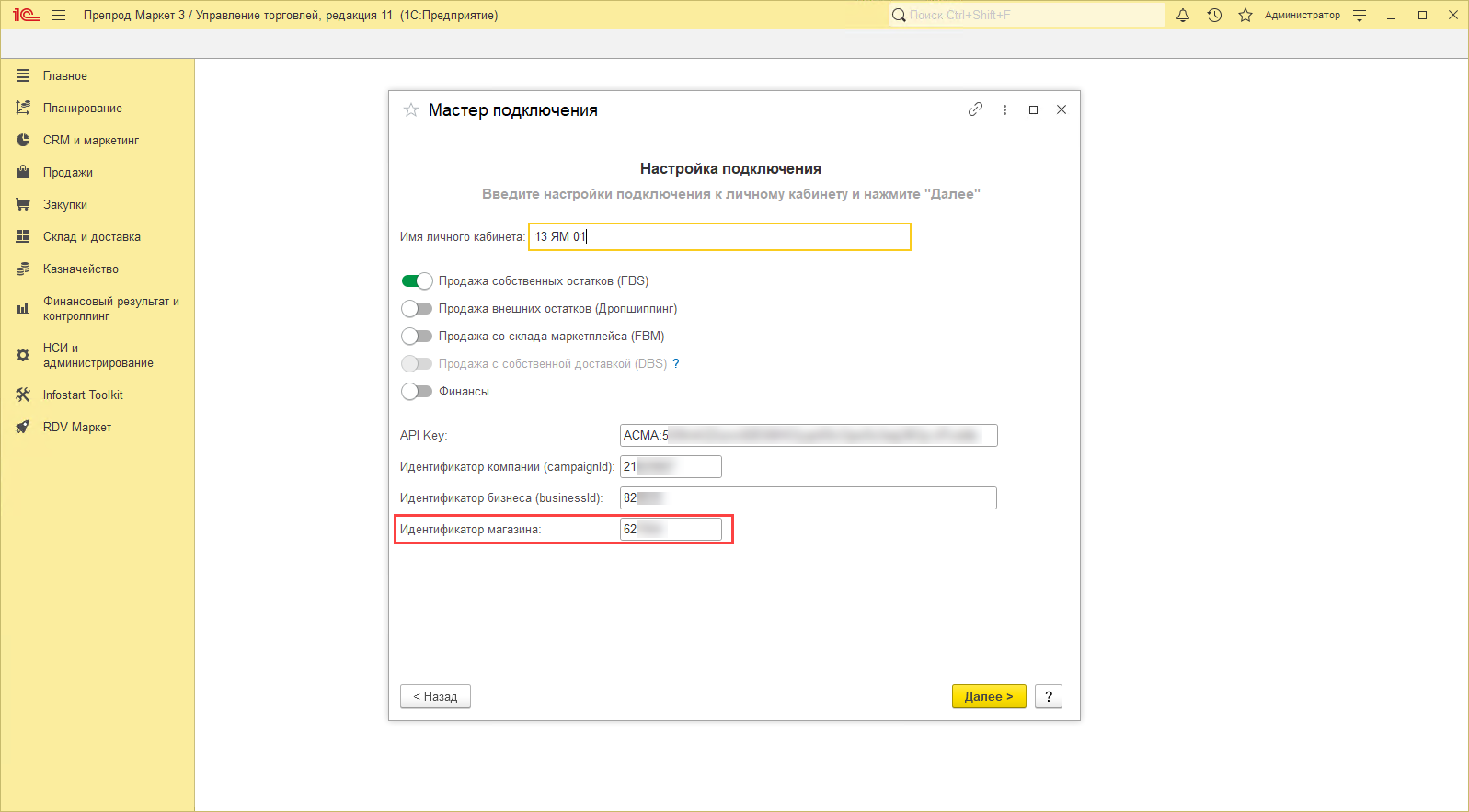1469x812 pixels.
Task: Focus the API Key input field
Action: click(809, 435)
